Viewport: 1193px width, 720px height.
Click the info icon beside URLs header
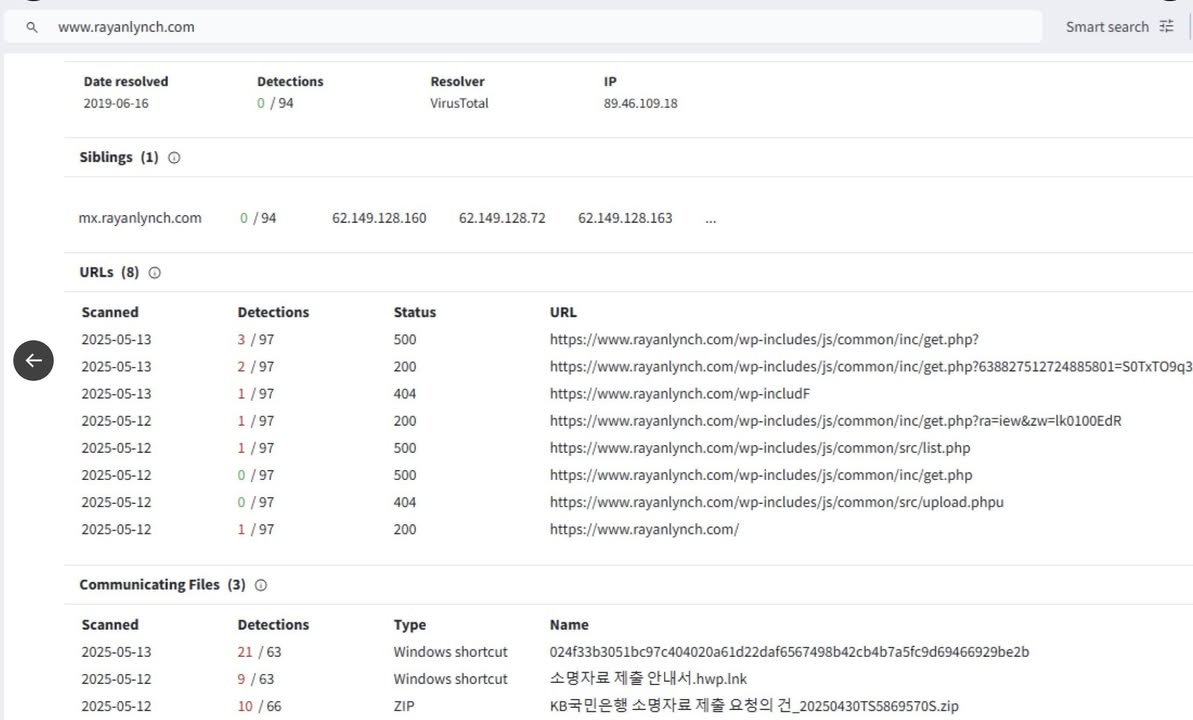click(x=154, y=272)
